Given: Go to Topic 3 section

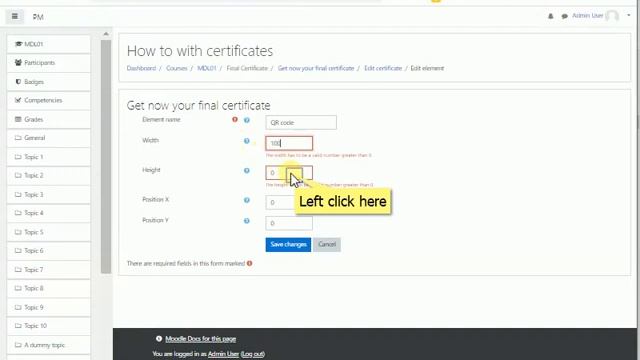Looking at the screenshot, I should click(49, 195).
